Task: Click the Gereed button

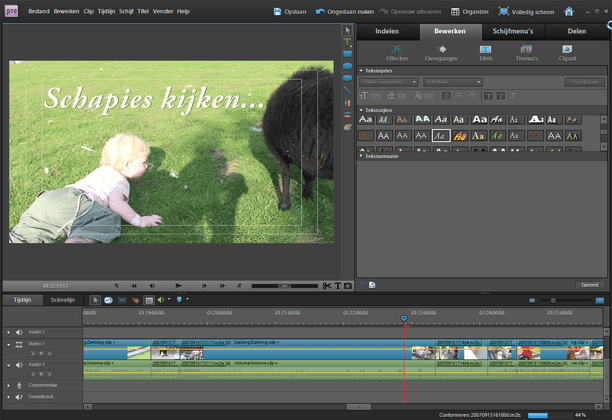Action: pyautogui.click(x=589, y=285)
